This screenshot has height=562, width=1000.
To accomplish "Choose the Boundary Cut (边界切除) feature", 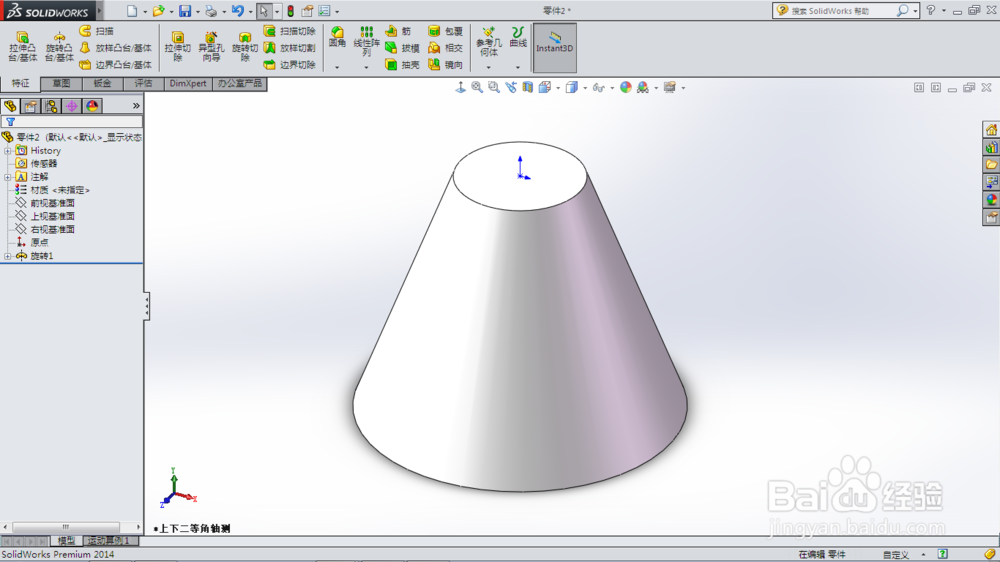I will [290, 64].
